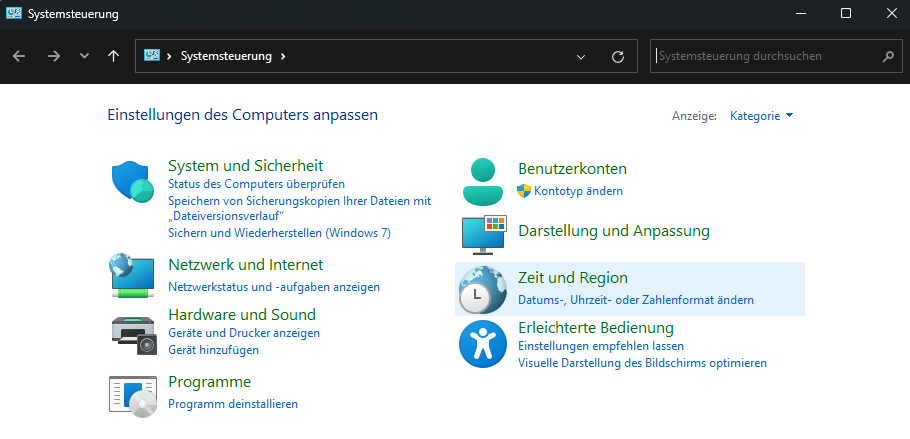
Task: Click the Systemsteuerung durchsuchen search field
Action: (765, 57)
